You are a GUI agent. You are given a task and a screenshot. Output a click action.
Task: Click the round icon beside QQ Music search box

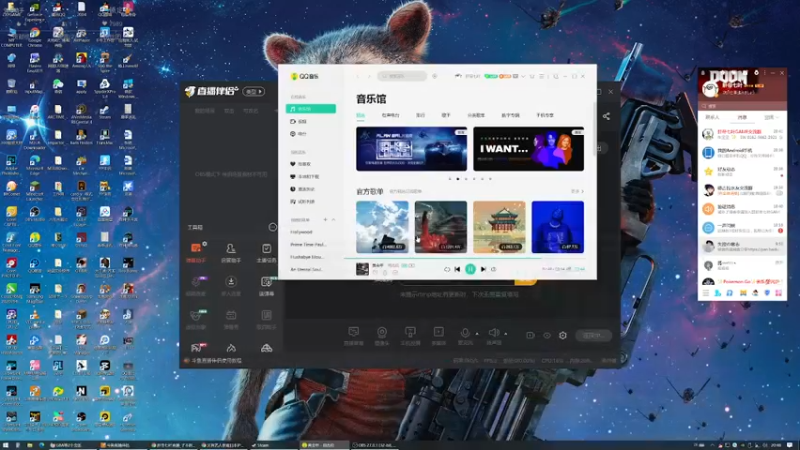[435, 76]
